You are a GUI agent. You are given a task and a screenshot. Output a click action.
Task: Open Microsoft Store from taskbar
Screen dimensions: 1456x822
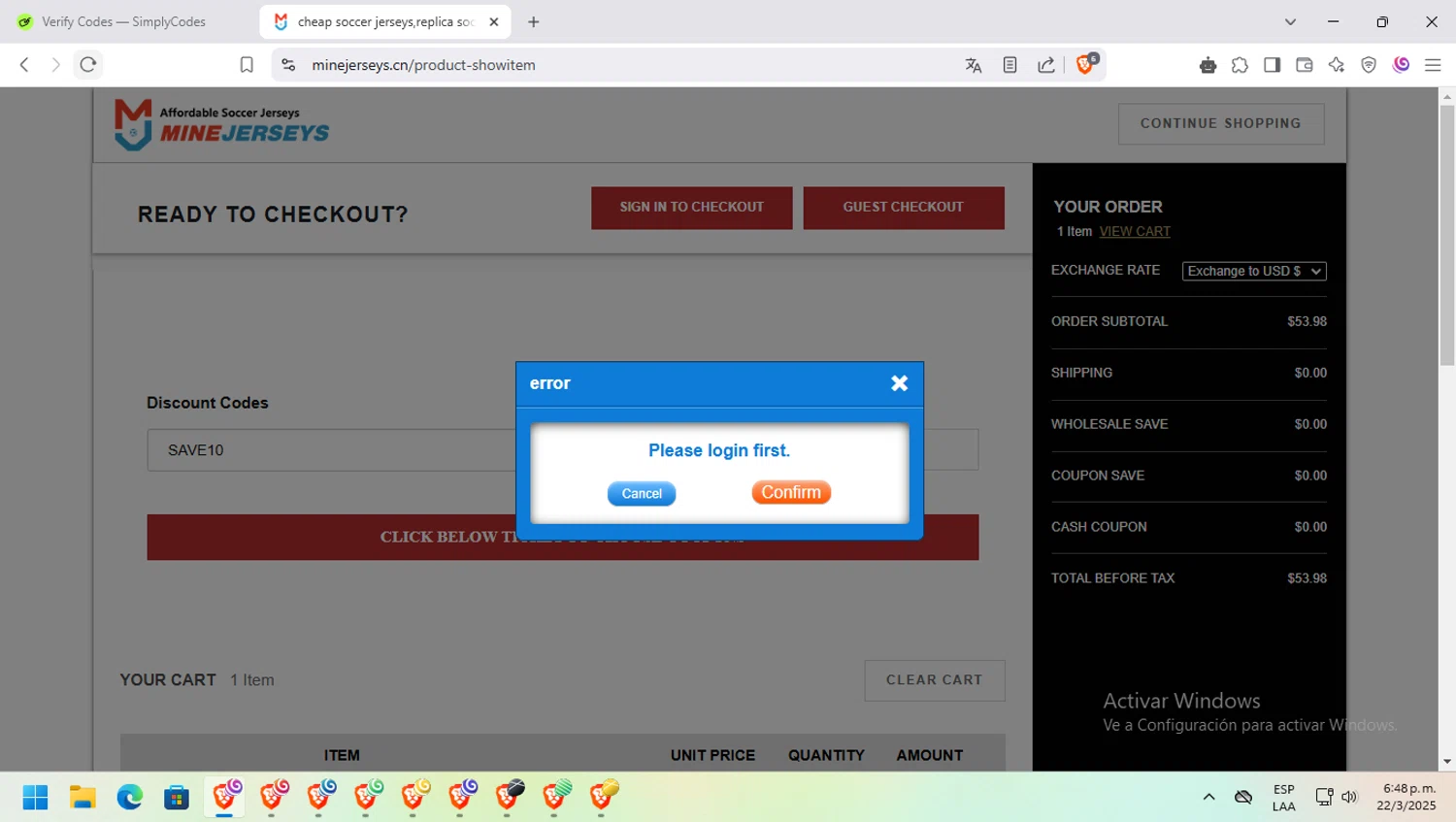(177, 797)
